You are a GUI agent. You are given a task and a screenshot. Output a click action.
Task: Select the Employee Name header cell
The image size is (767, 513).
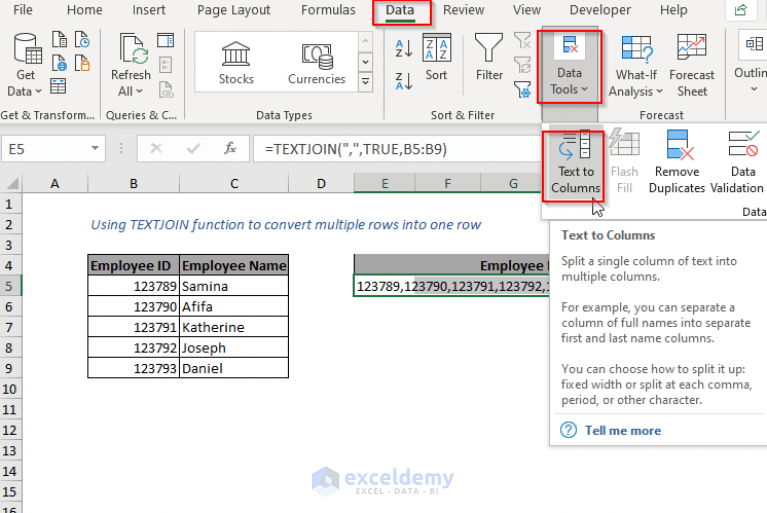click(x=234, y=266)
